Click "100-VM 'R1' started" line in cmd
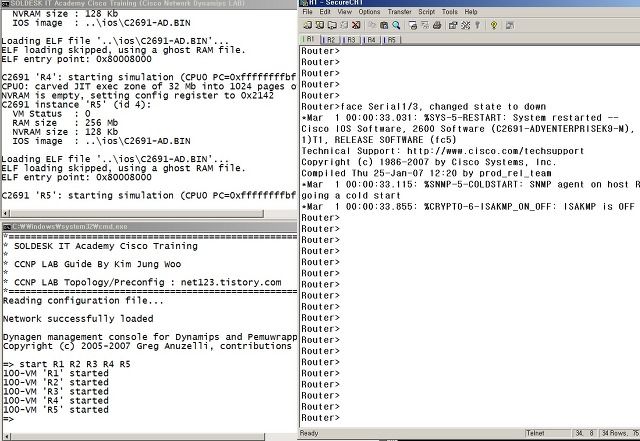Image resolution: width=640 pixels, height=441 pixels. click(56, 373)
